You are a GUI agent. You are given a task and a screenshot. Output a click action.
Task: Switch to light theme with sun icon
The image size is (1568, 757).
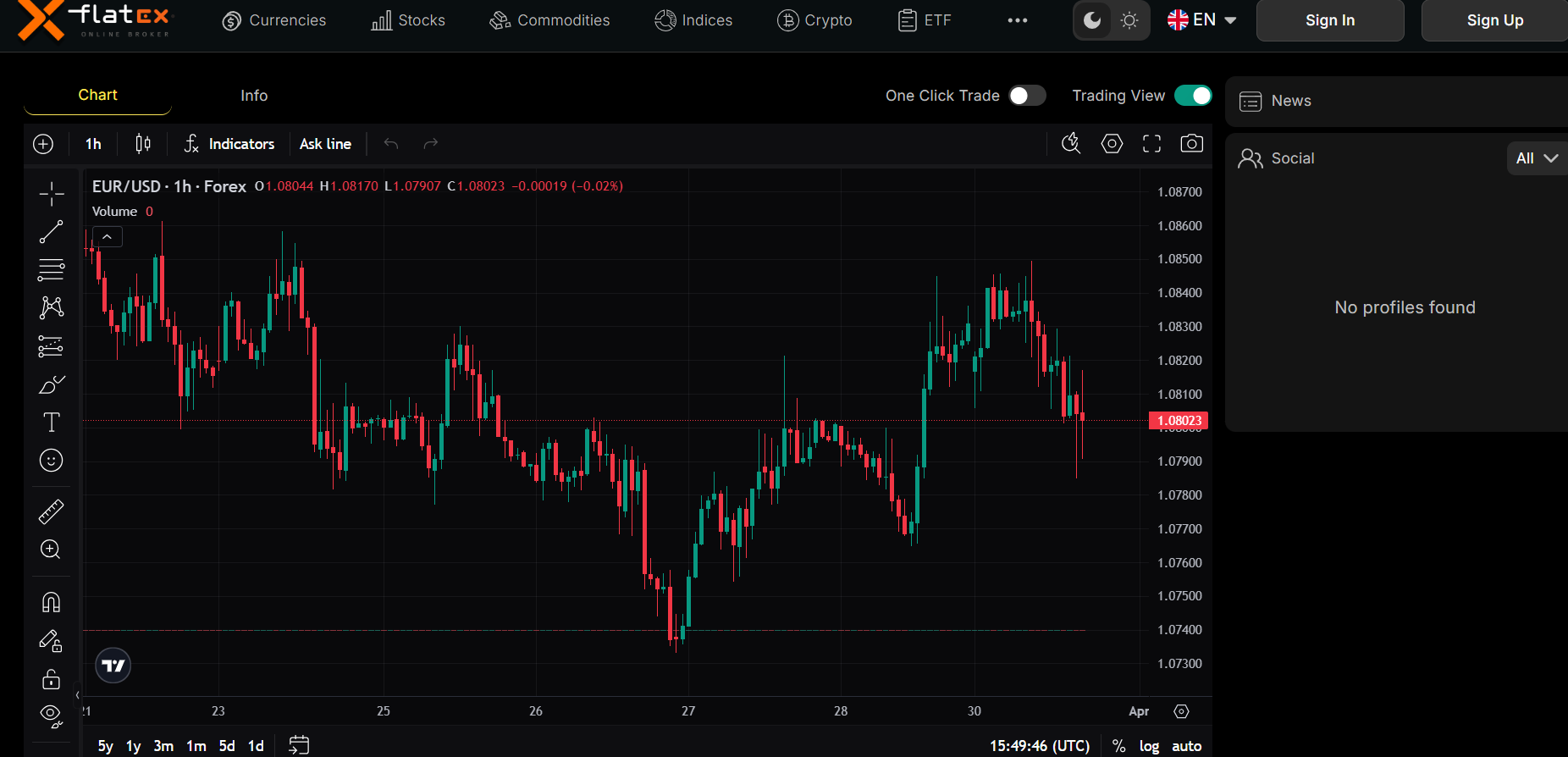pos(1129,20)
